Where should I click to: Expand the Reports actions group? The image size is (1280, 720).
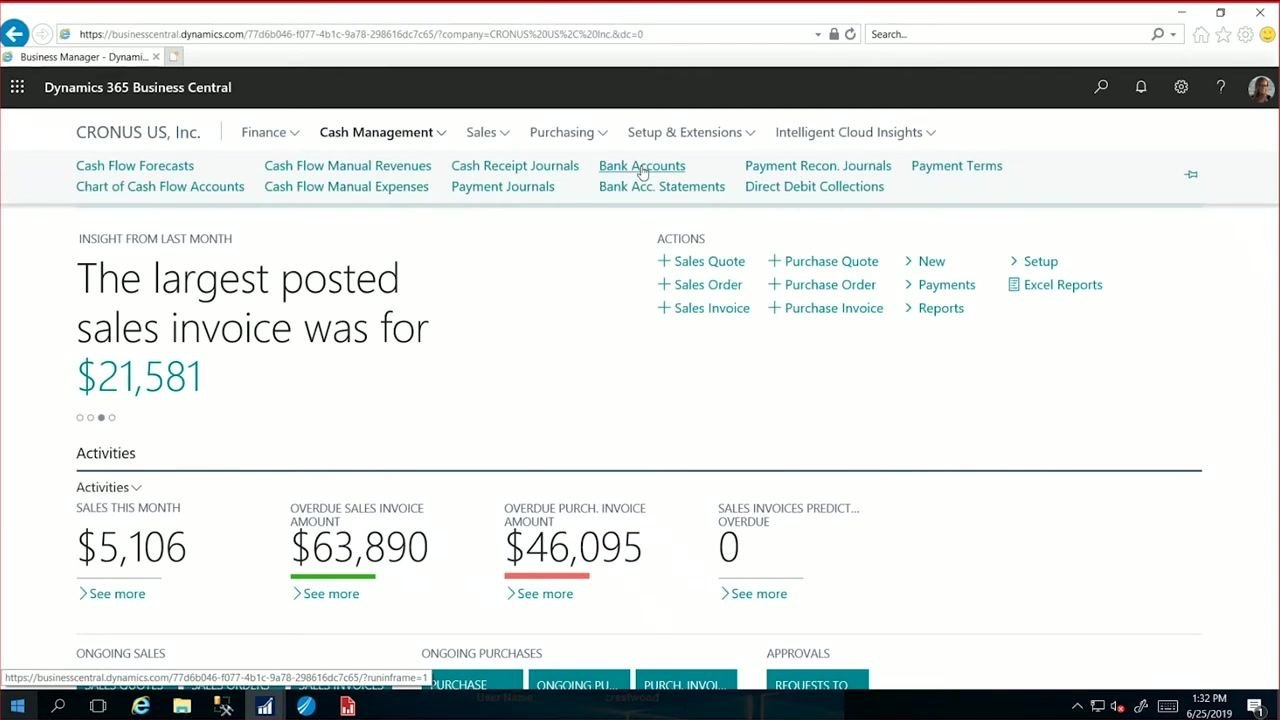tap(934, 308)
